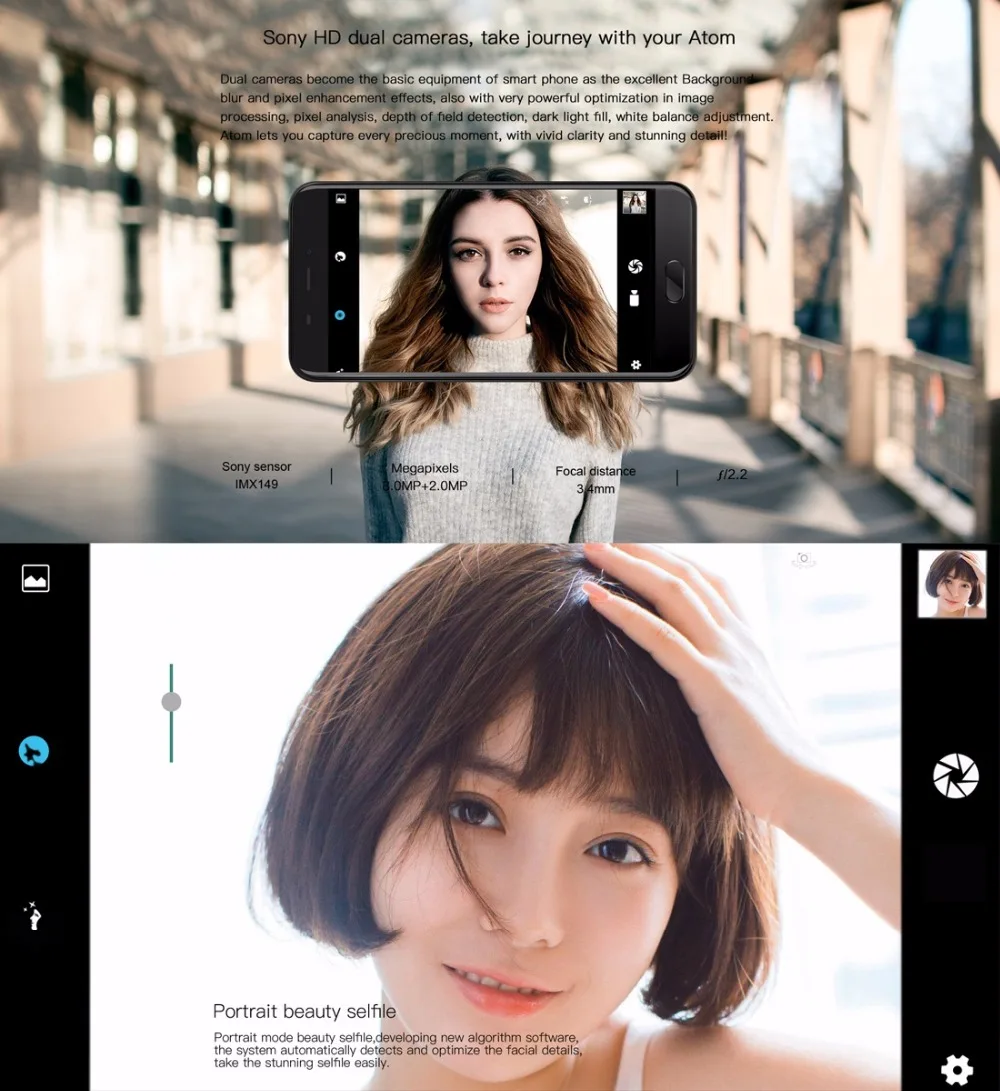Tap the gallery icon on the phone screen
This screenshot has height=1091, width=1000.
tap(341, 198)
